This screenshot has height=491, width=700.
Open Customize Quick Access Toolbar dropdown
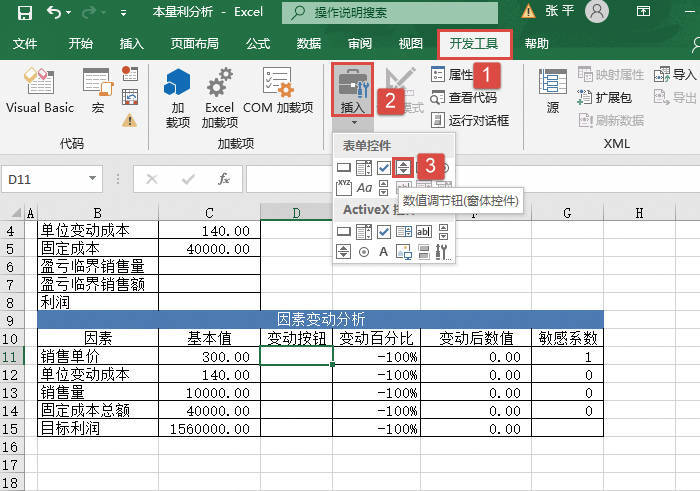tap(123, 13)
